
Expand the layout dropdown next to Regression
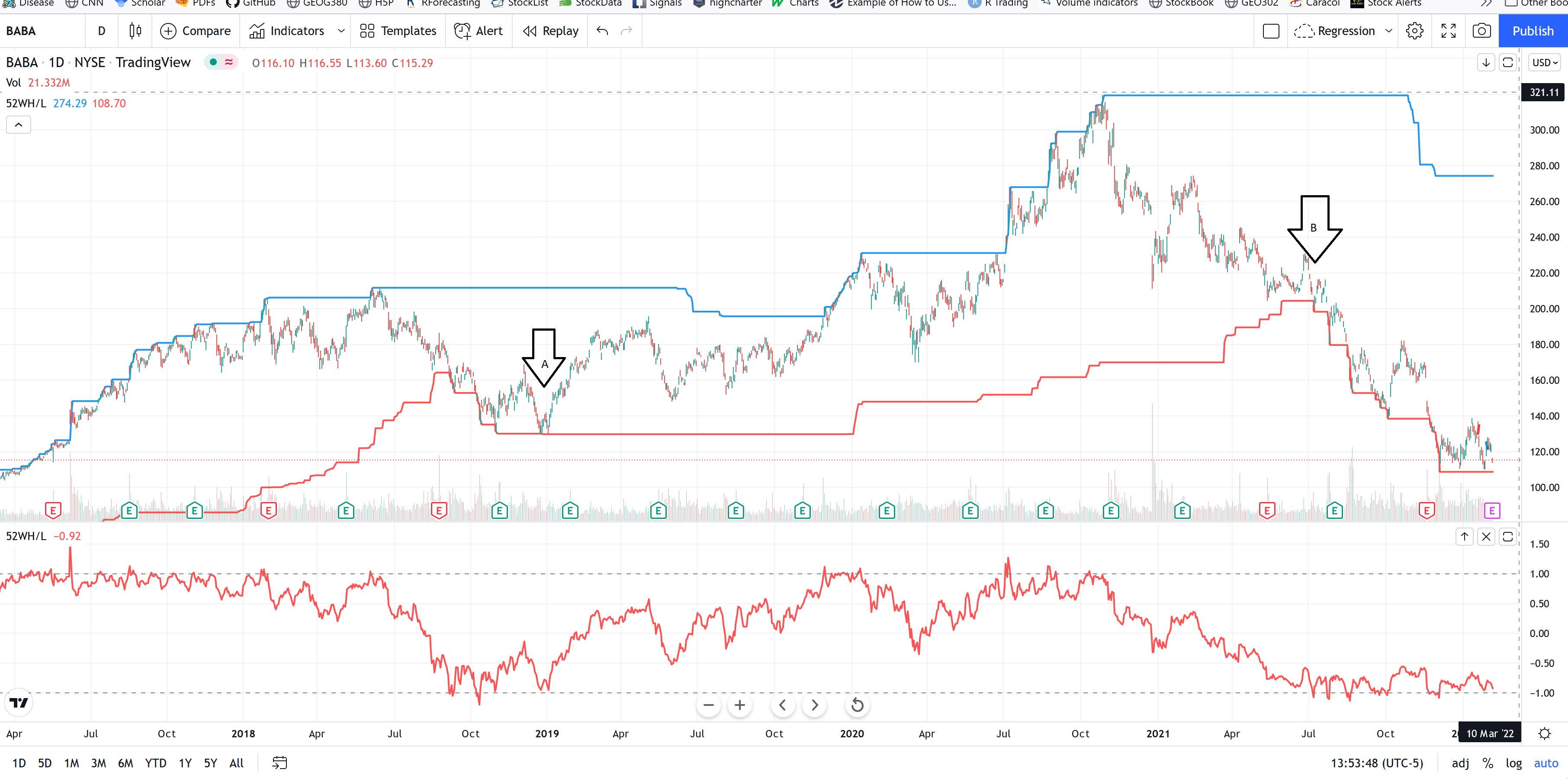click(x=1388, y=30)
